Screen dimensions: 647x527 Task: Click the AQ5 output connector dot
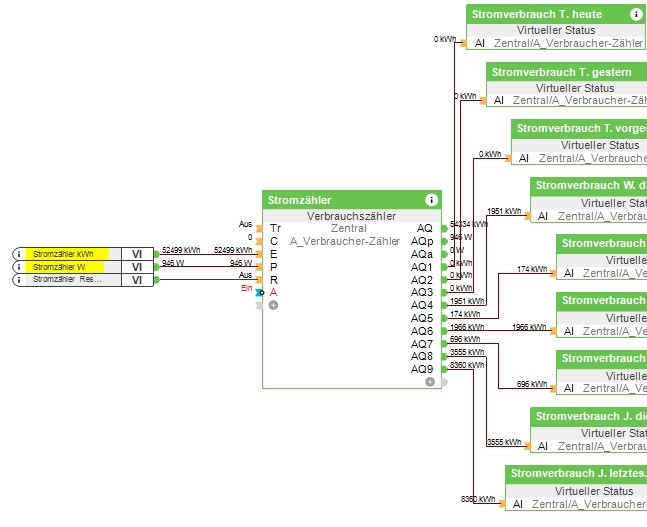[444, 318]
